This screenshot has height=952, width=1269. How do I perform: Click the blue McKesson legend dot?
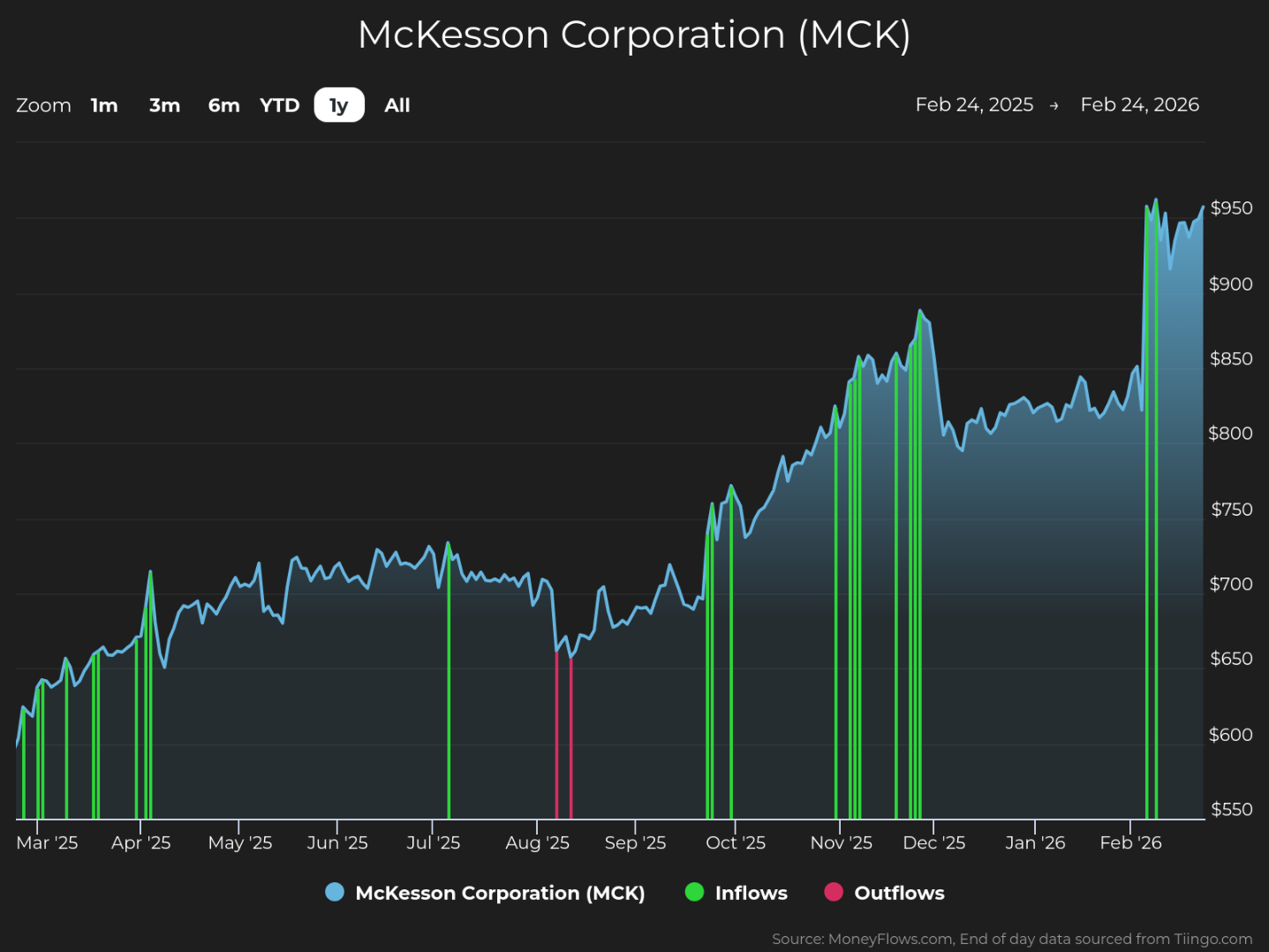click(x=335, y=892)
